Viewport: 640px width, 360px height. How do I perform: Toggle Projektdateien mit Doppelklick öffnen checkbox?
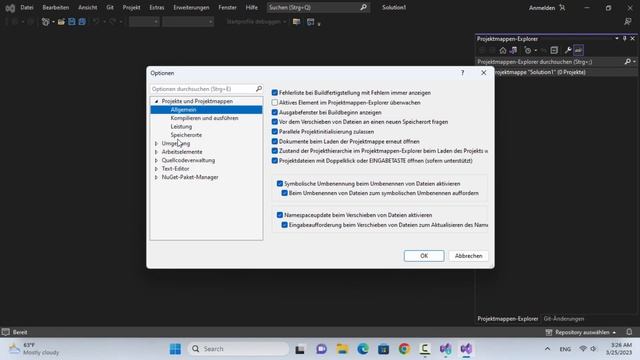point(275,160)
